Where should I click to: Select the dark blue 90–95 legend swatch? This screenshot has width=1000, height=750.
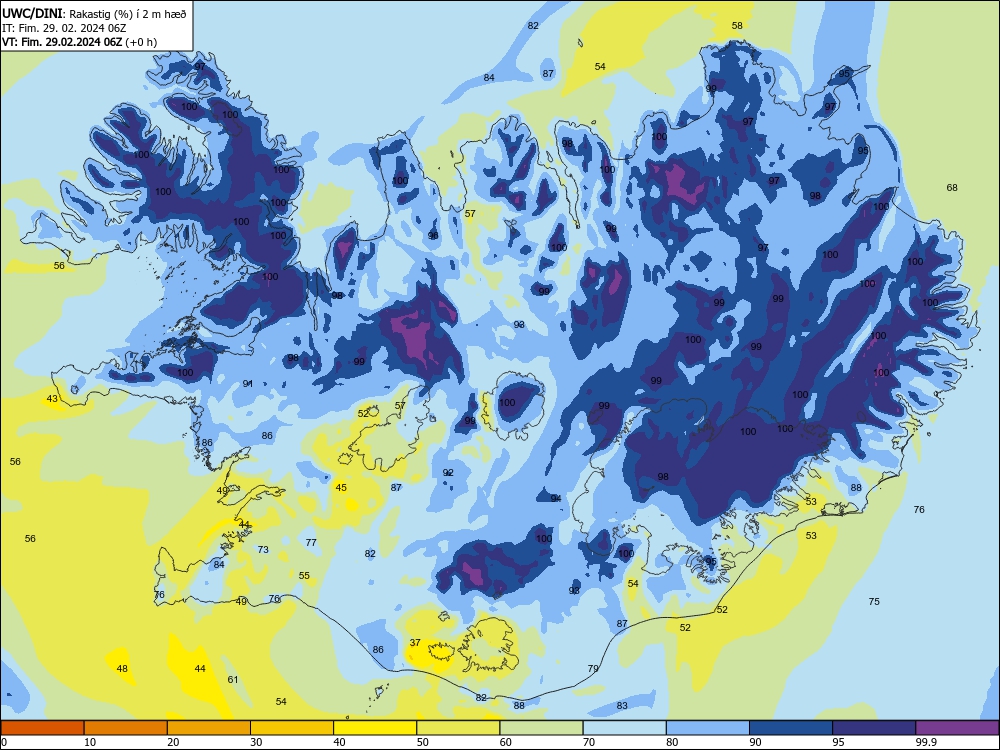point(791,728)
